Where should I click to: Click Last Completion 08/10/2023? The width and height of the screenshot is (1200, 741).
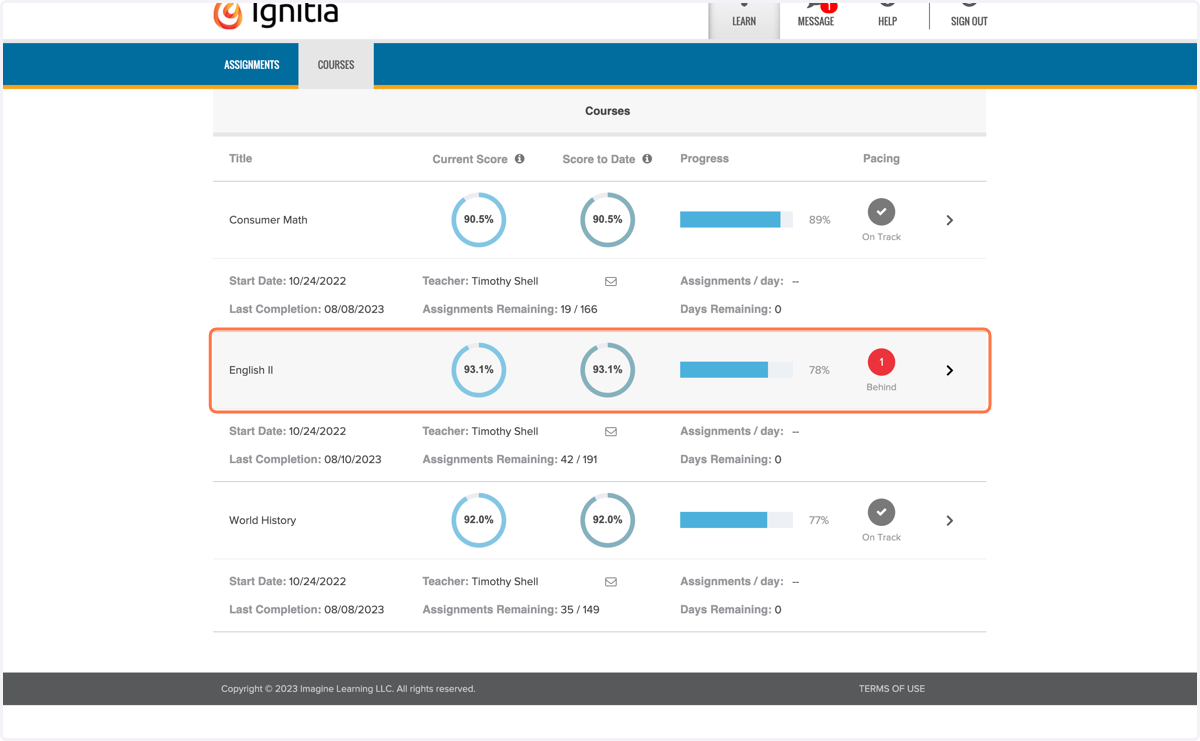coord(306,460)
